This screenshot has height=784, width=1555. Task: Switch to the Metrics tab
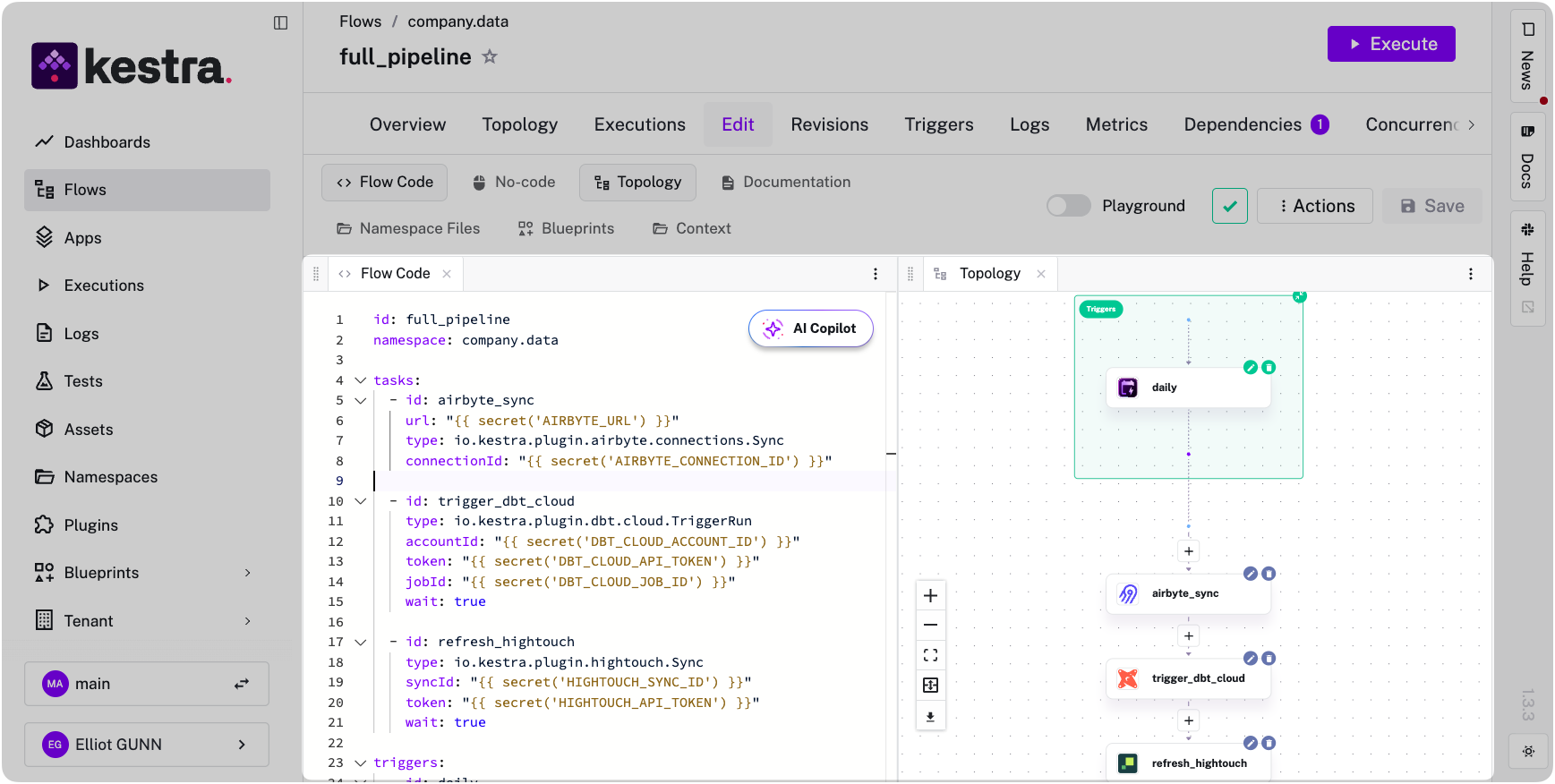click(1116, 124)
